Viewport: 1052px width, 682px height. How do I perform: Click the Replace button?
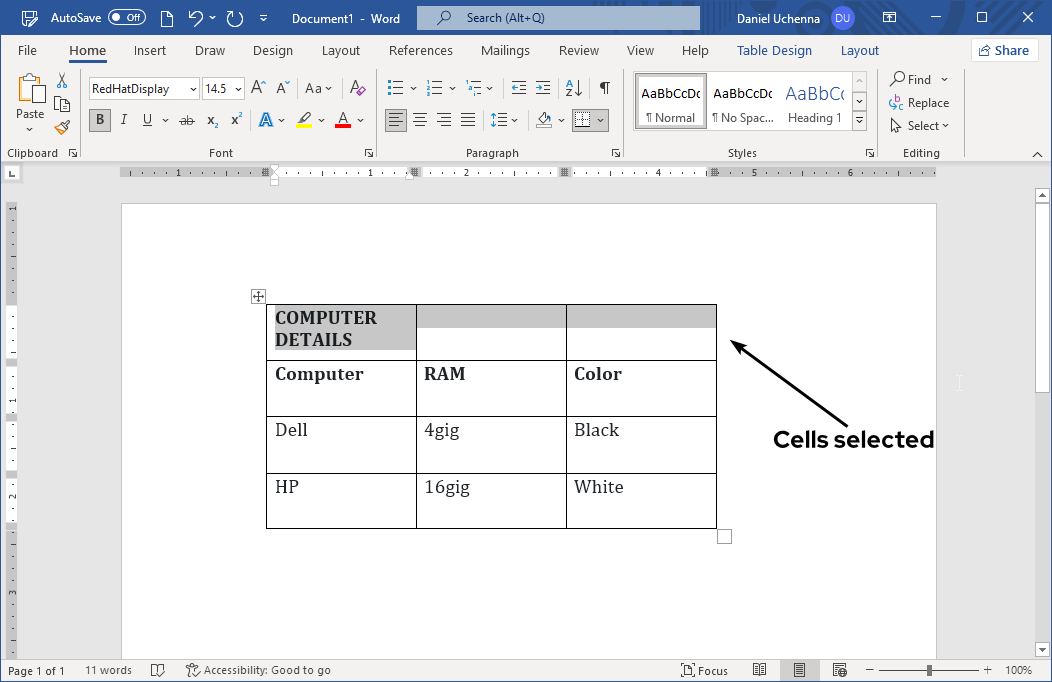(919, 103)
